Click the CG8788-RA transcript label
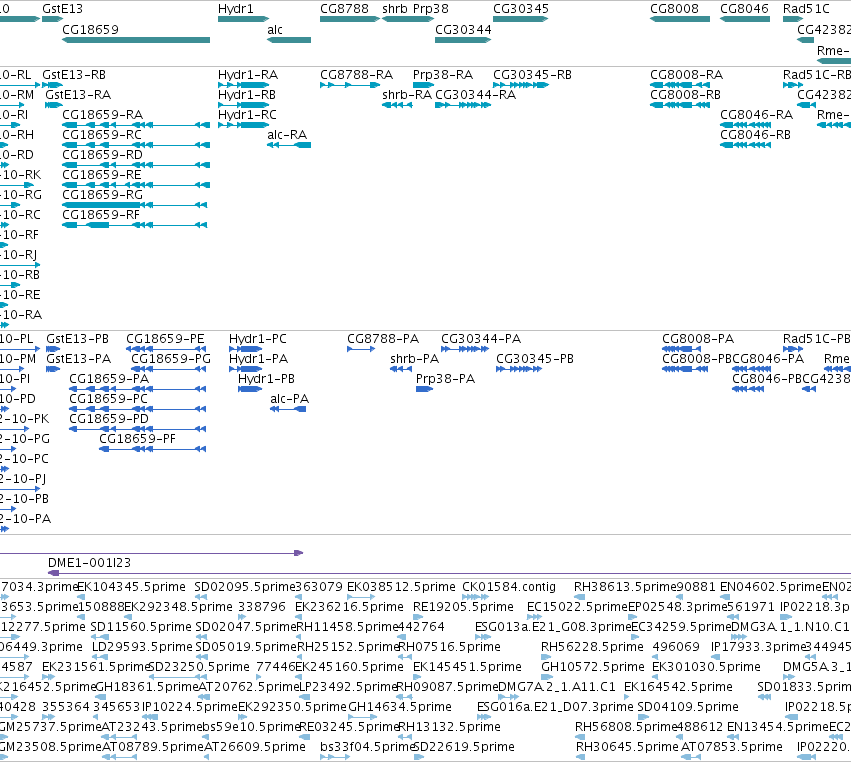The height and width of the screenshot is (762, 851). tap(357, 74)
